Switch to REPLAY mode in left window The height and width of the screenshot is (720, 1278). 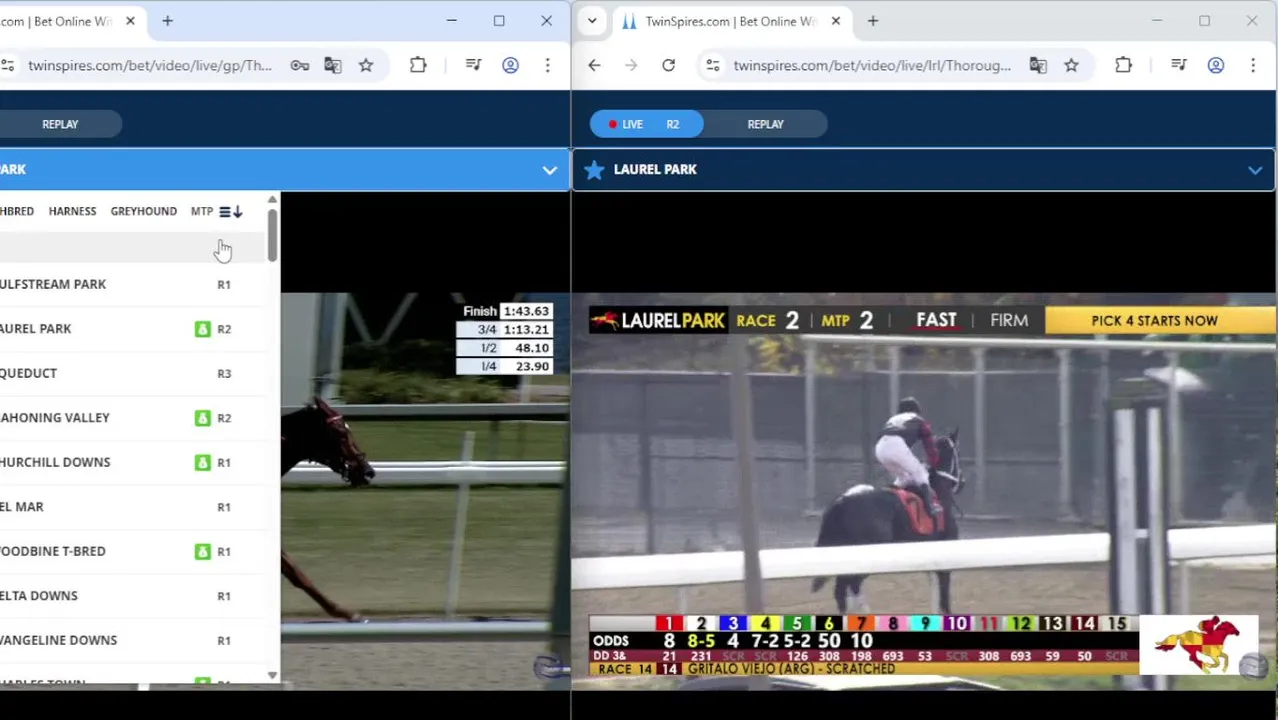[x=60, y=124]
